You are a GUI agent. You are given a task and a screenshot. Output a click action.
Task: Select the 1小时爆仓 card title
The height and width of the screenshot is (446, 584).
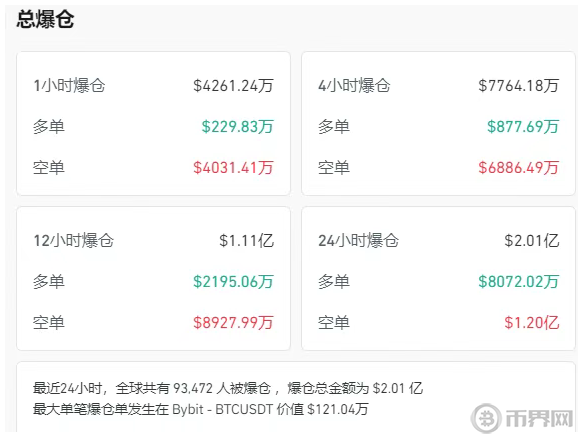click(x=69, y=86)
